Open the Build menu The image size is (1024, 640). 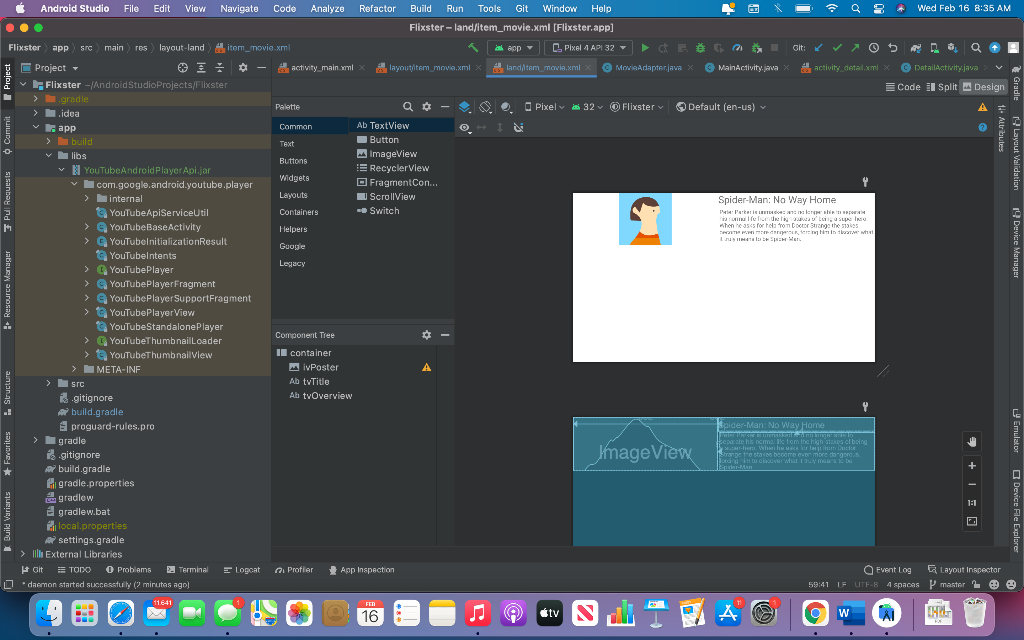pos(421,8)
